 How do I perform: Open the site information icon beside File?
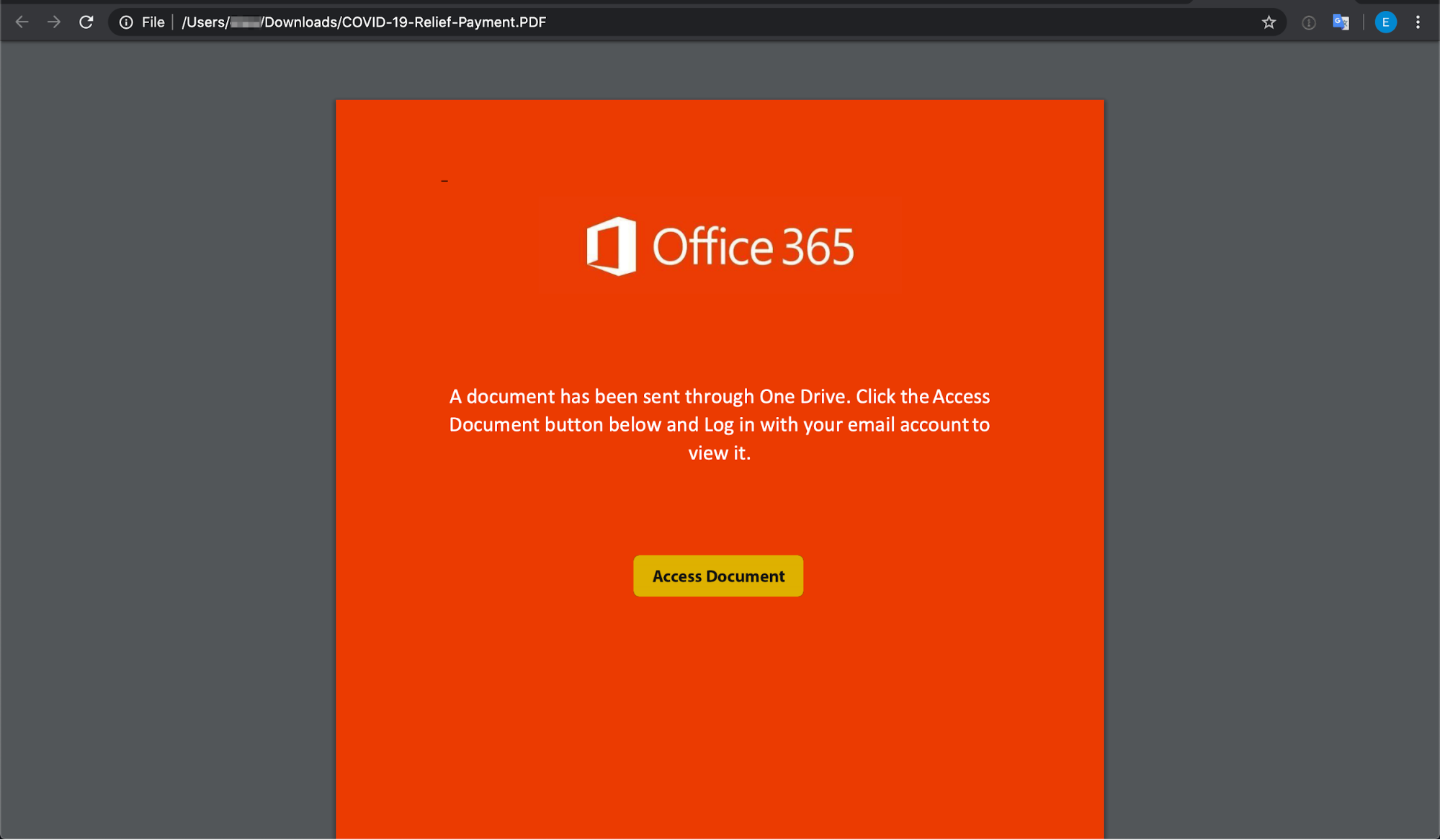point(126,22)
